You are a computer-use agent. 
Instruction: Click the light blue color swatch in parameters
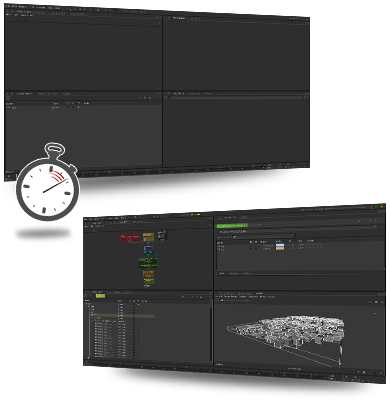click(x=280, y=246)
